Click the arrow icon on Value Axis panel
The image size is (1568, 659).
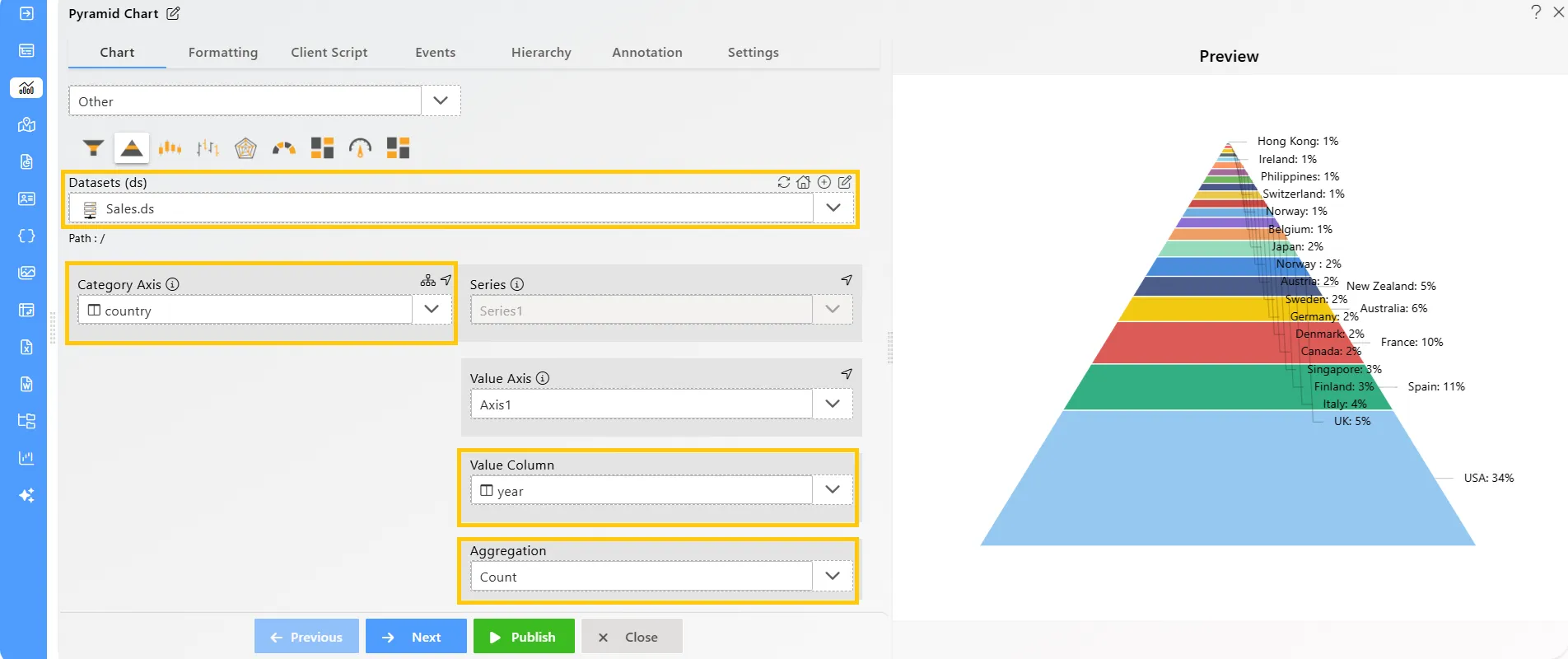click(x=847, y=374)
